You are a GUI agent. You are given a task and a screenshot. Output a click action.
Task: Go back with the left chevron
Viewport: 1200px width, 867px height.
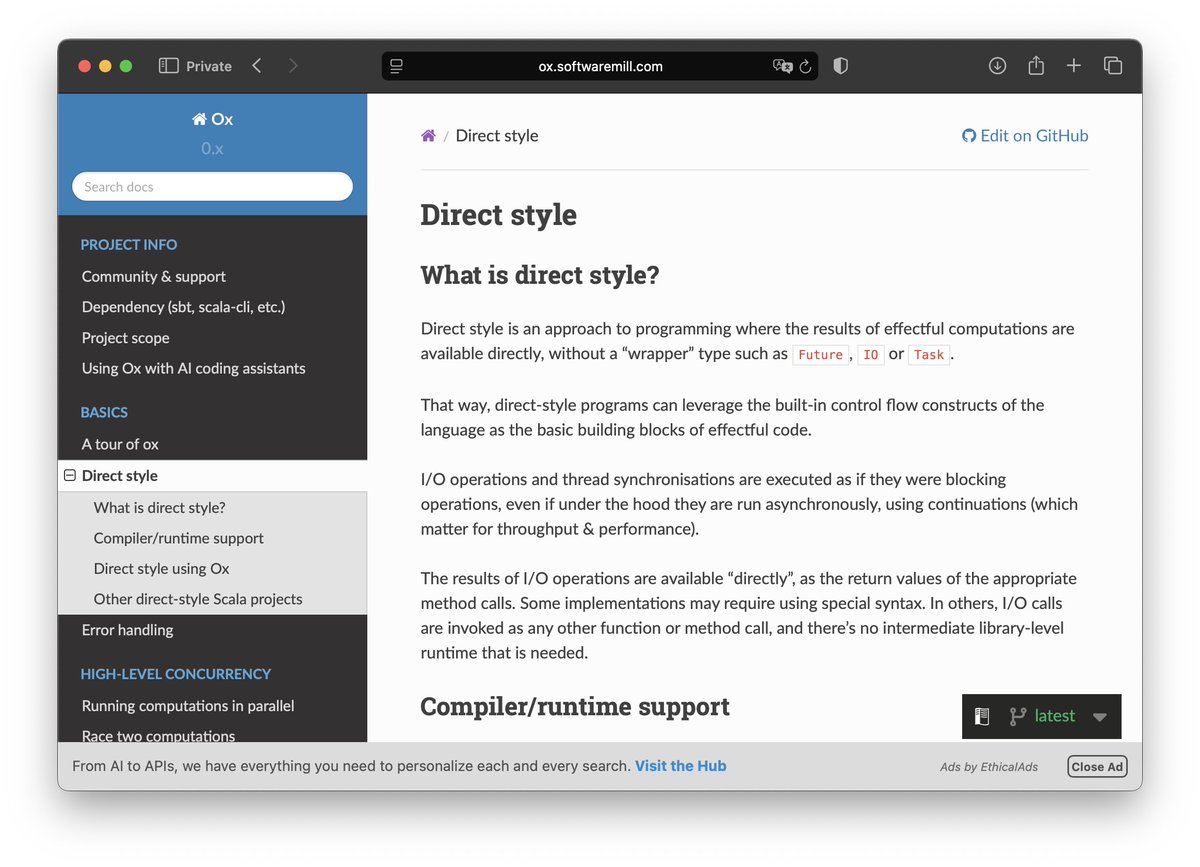point(257,66)
